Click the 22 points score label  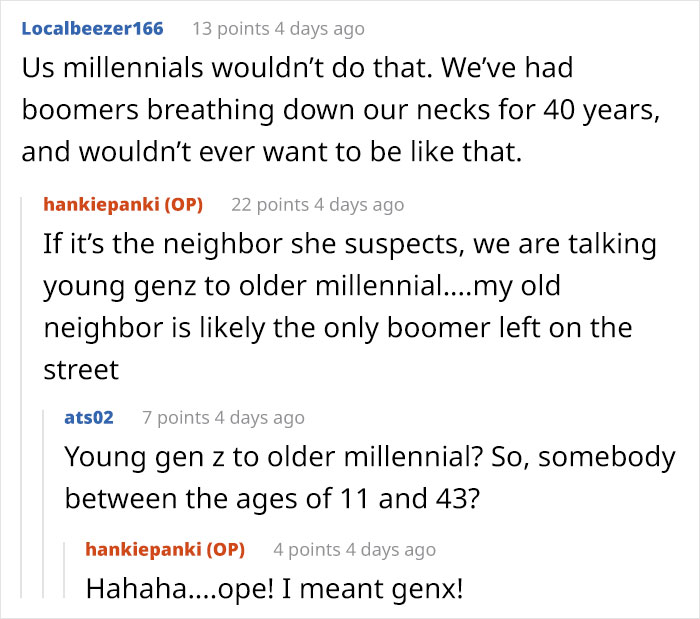click(x=270, y=205)
